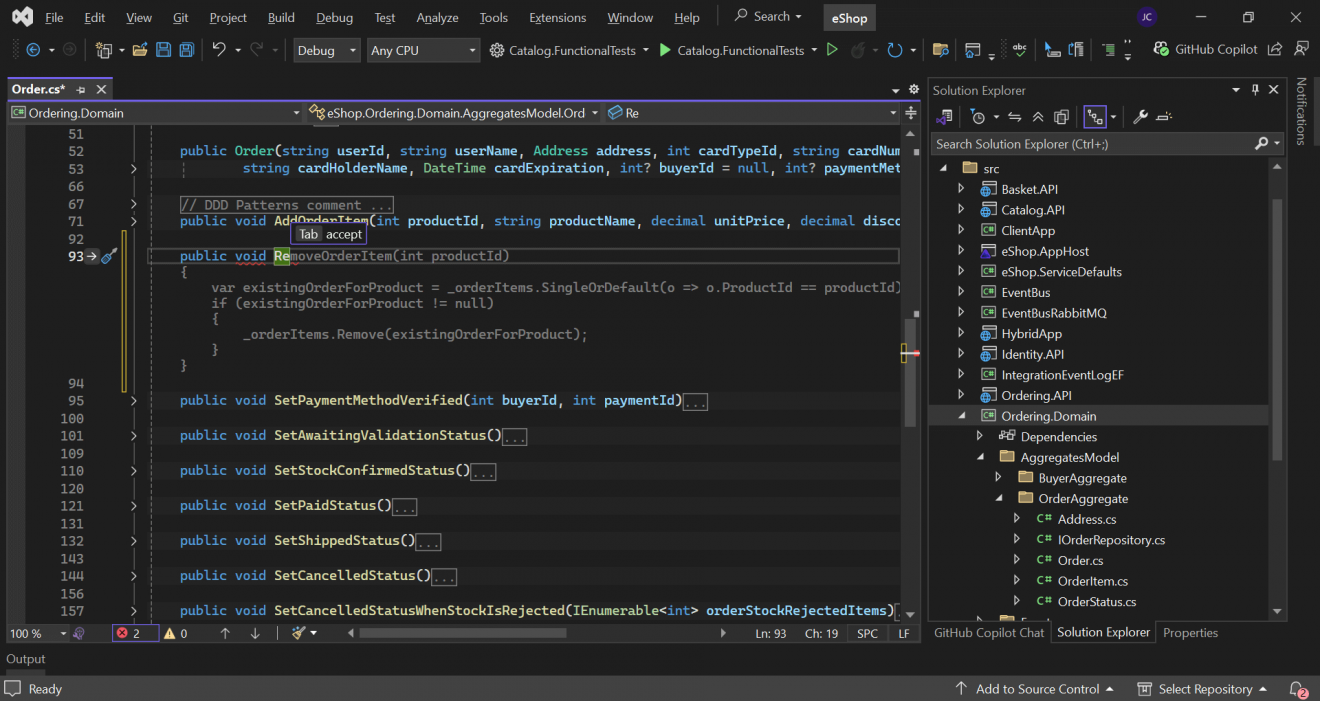Open the Any CPU platform dropdown
1320x701 pixels.
[423, 49]
